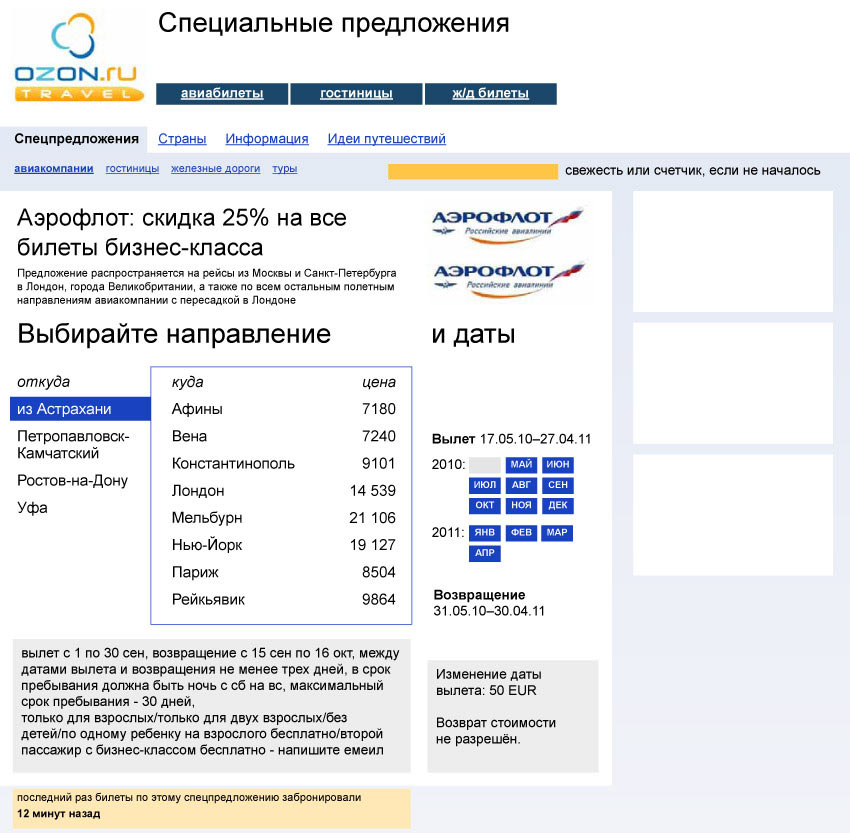Switch to the Информация tab
The height and width of the screenshot is (833, 850).
(267, 139)
